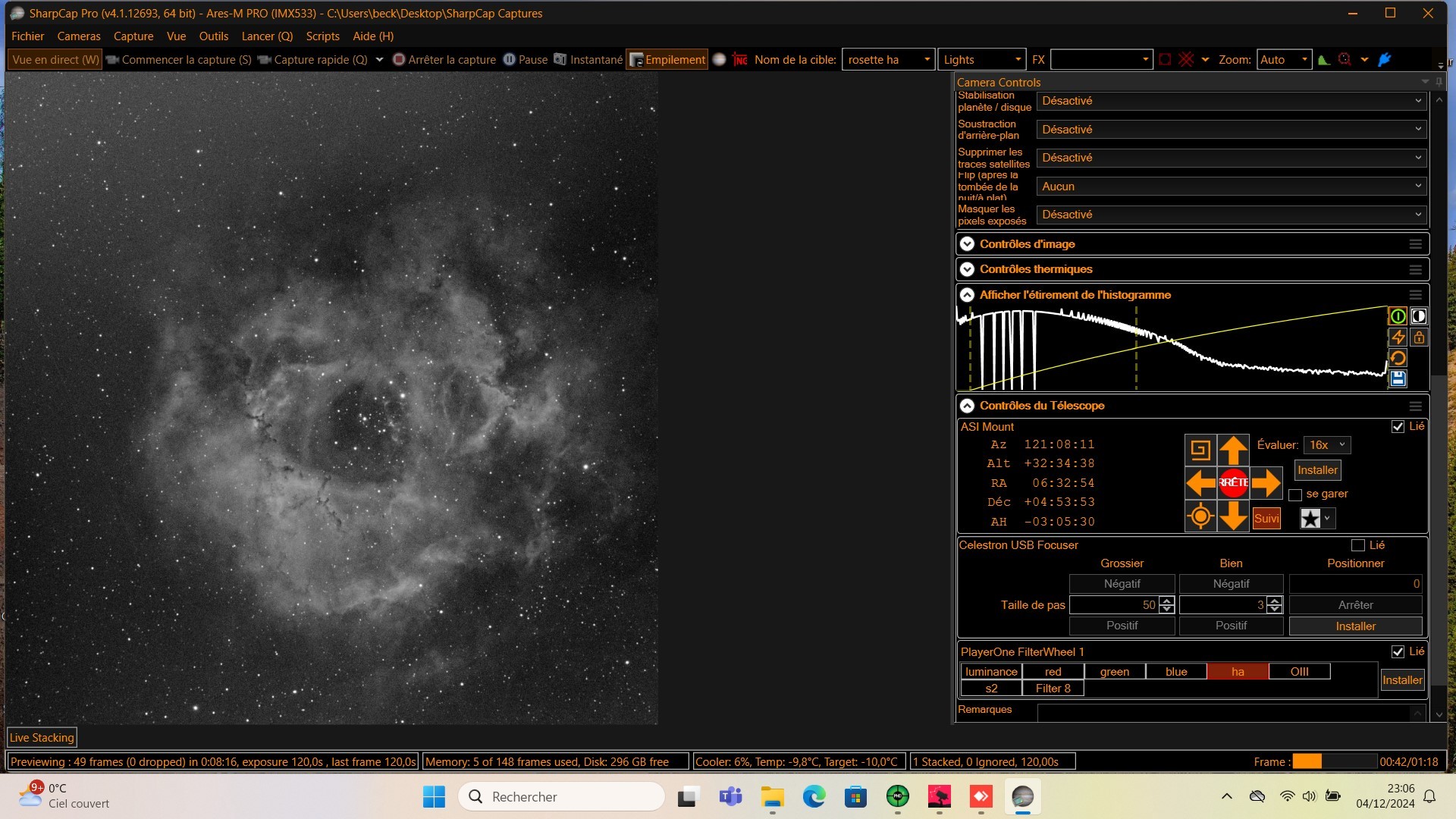Launch Microsoft Edge from the taskbar

click(x=814, y=797)
